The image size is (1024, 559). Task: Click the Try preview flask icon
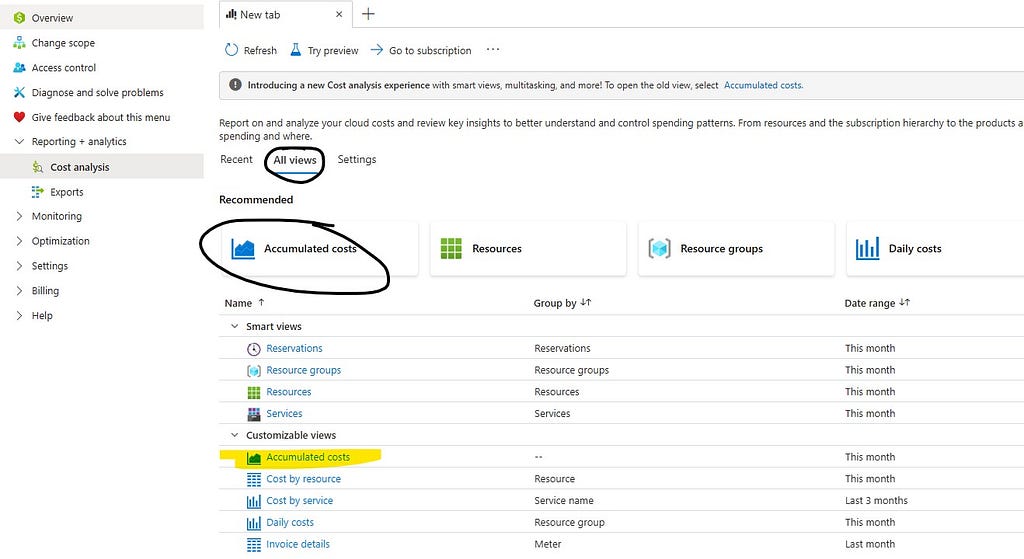click(x=296, y=50)
